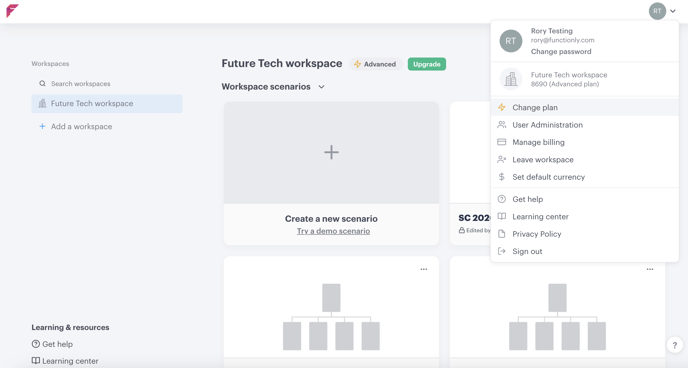The height and width of the screenshot is (368, 688).
Task: Click the Advanced plan badge
Action: tap(375, 64)
